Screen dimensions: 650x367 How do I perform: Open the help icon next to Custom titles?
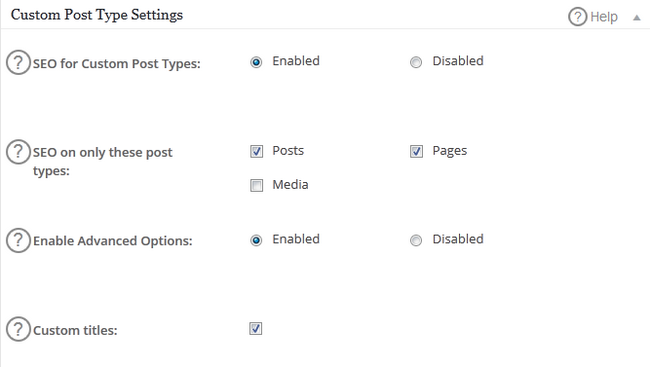click(x=18, y=329)
